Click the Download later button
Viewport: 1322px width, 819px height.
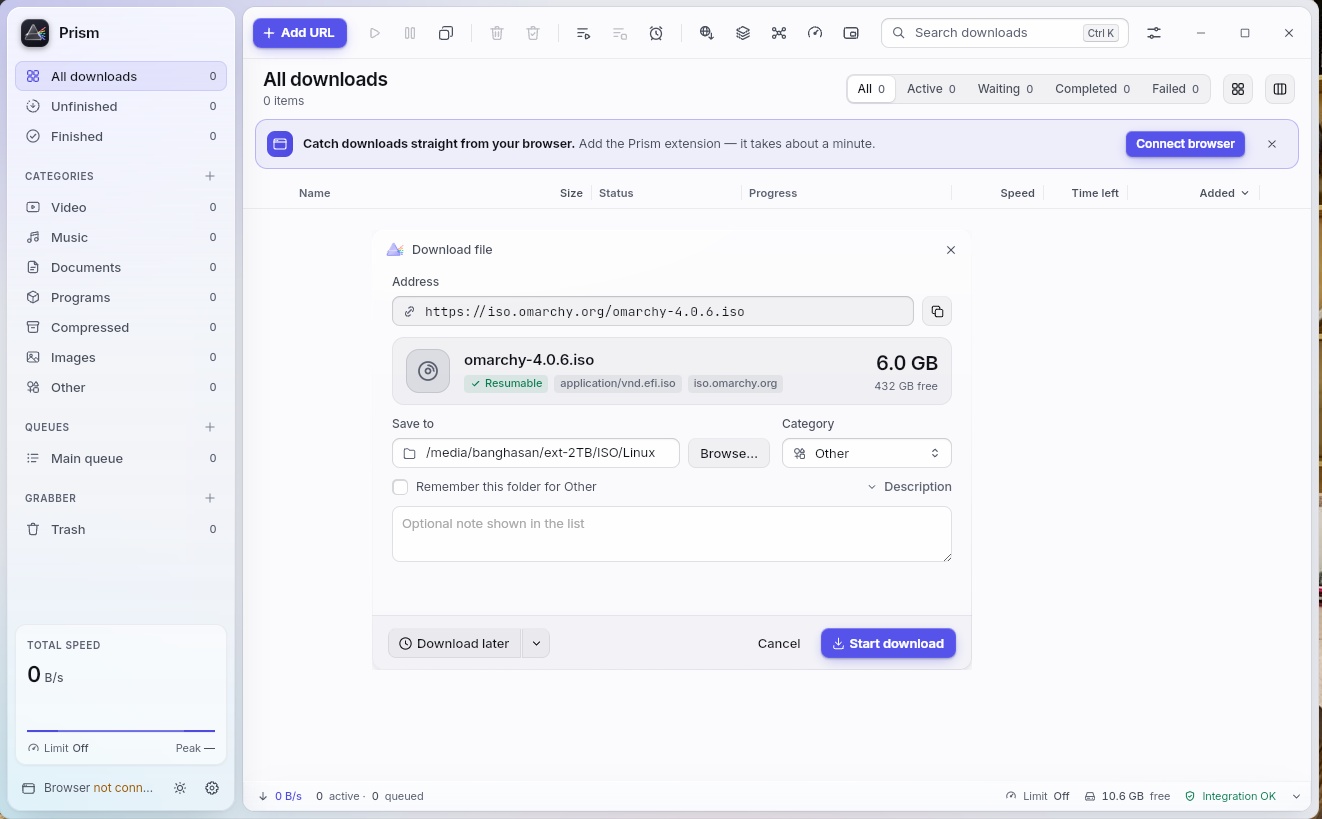click(x=455, y=644)
